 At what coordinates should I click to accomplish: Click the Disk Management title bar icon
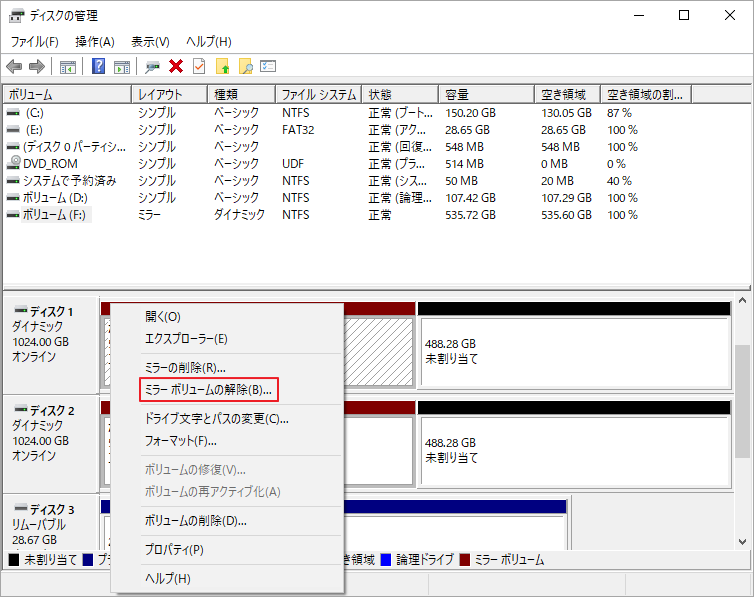point(16,16)
